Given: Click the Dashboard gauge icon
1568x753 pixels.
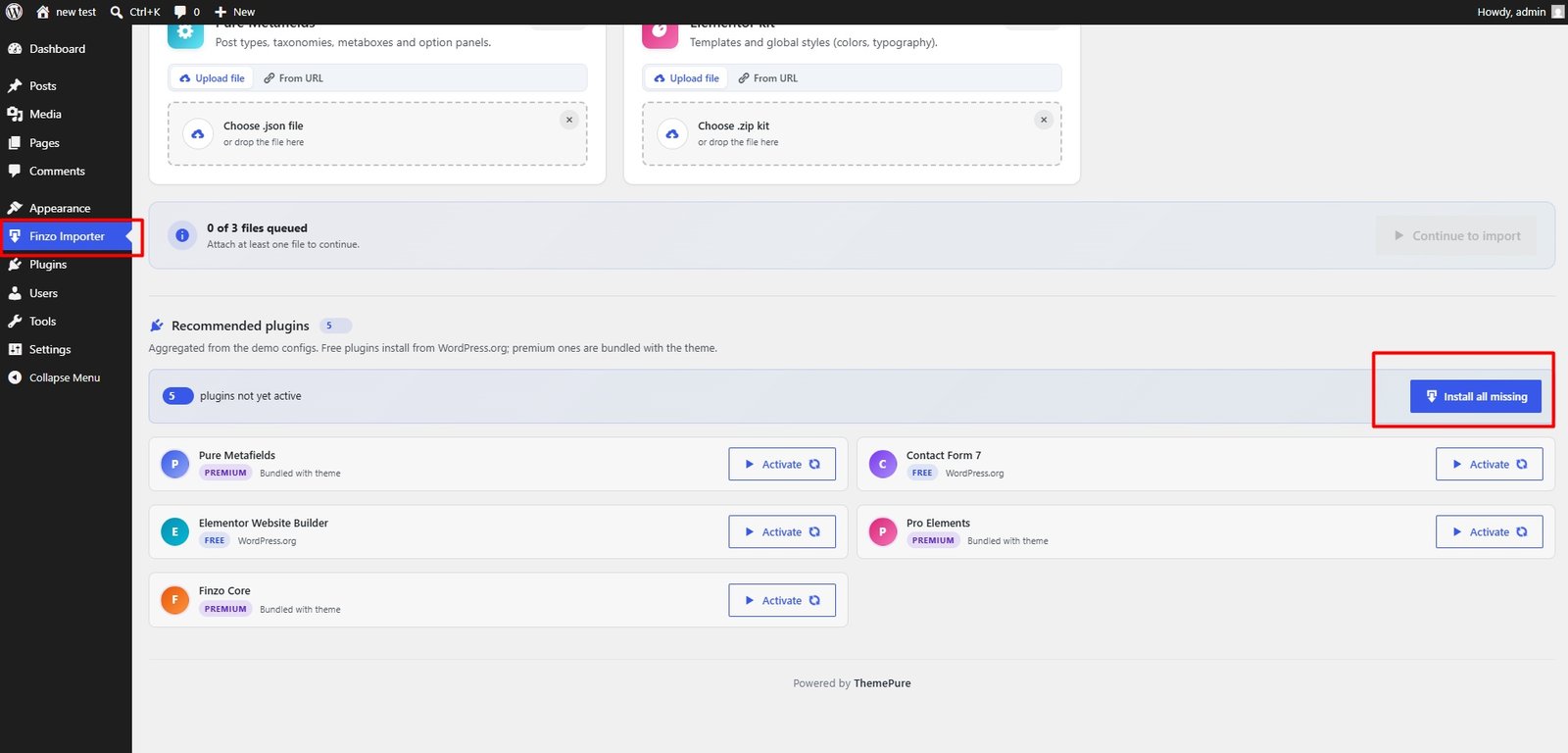Looking at the screenshot, I should pyautogui.click(x=15, y=49).
